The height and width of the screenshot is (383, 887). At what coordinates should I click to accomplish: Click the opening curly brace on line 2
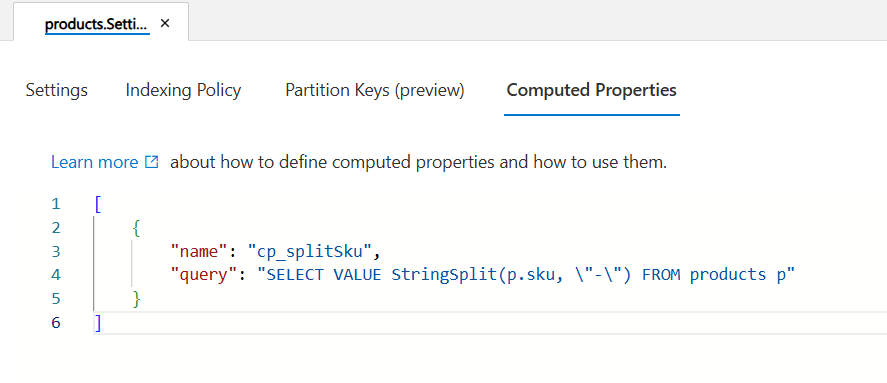(x=136, y=227)
